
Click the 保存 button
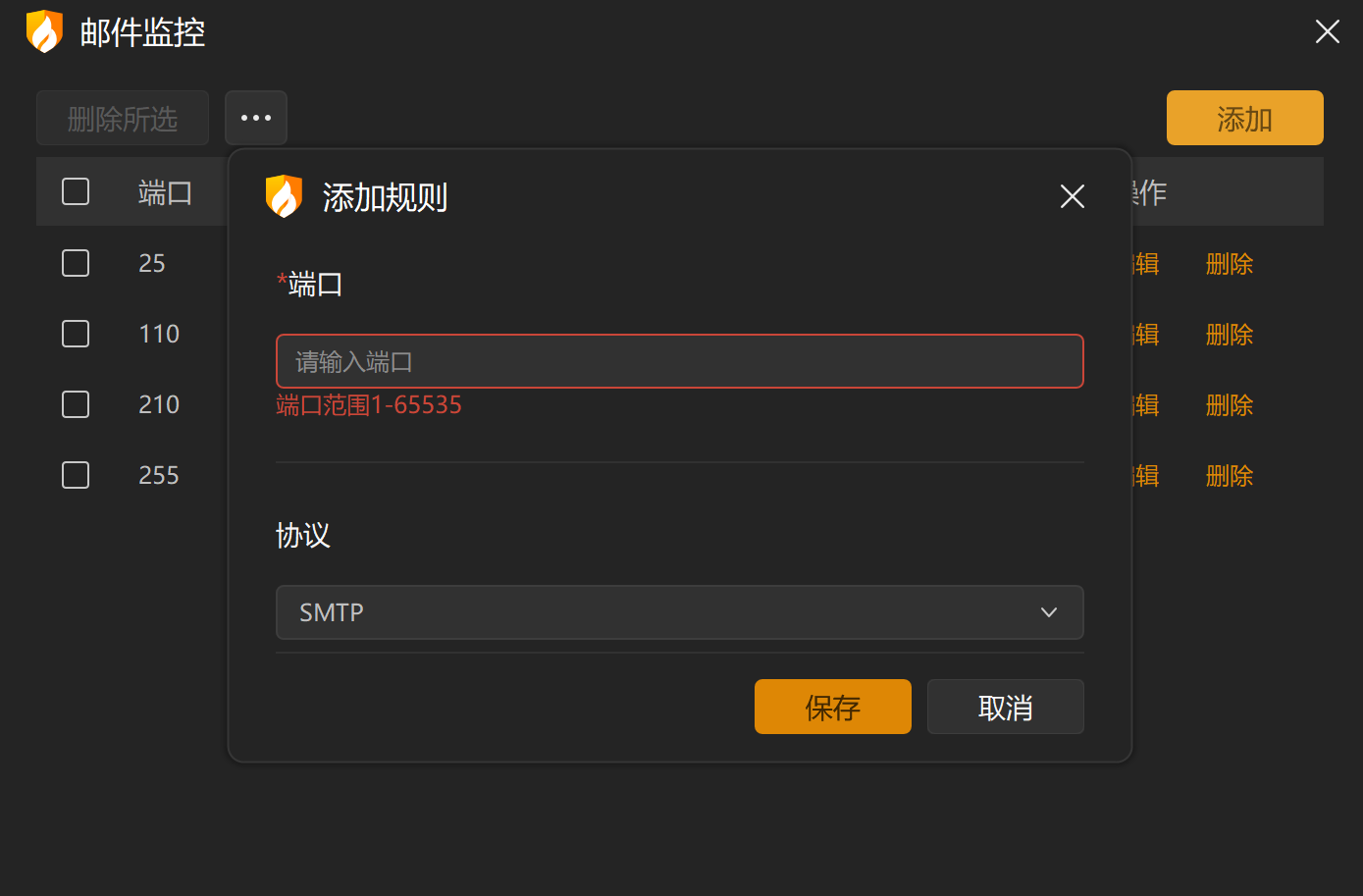pos(832,707)
